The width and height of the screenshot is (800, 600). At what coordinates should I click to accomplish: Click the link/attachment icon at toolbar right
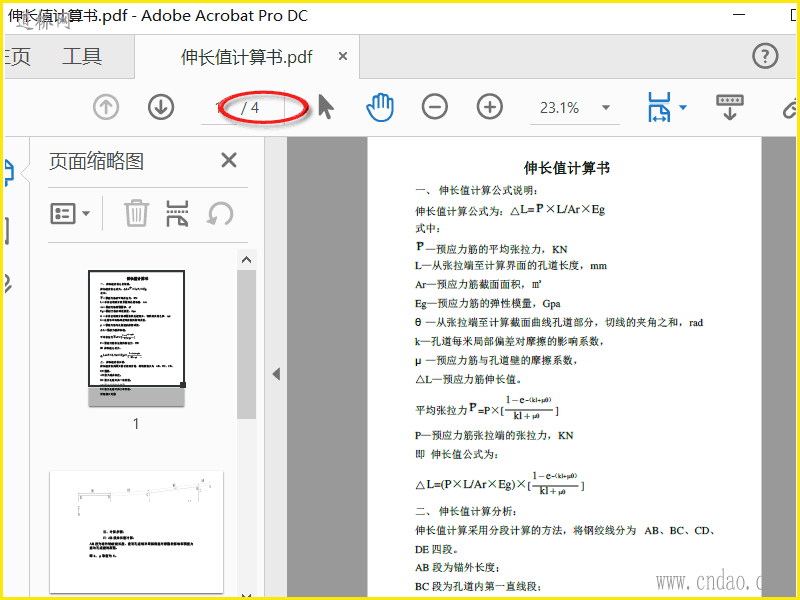790,108
